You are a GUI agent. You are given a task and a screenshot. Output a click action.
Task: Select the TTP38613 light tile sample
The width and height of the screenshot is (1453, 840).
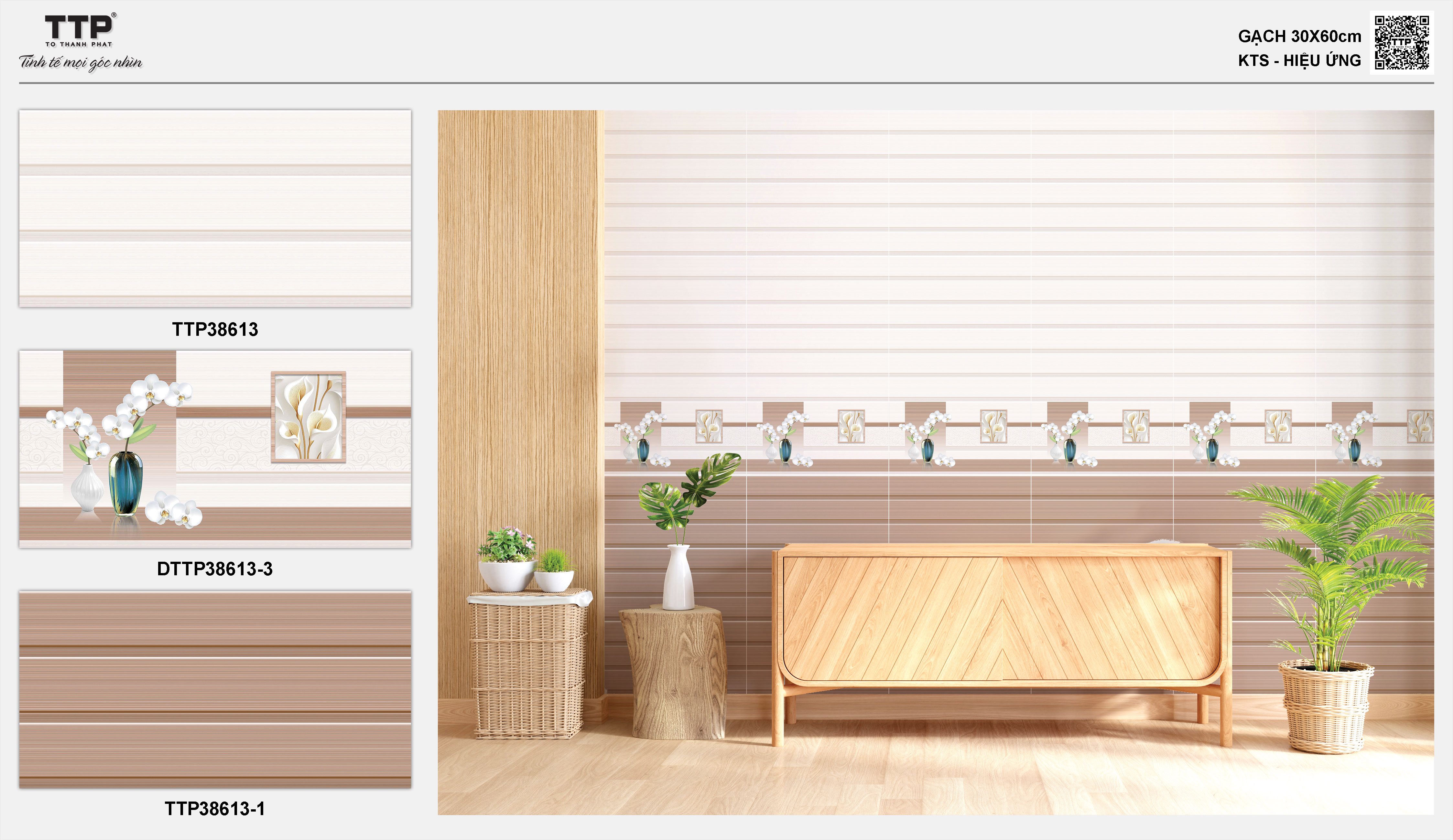[215, 208]
